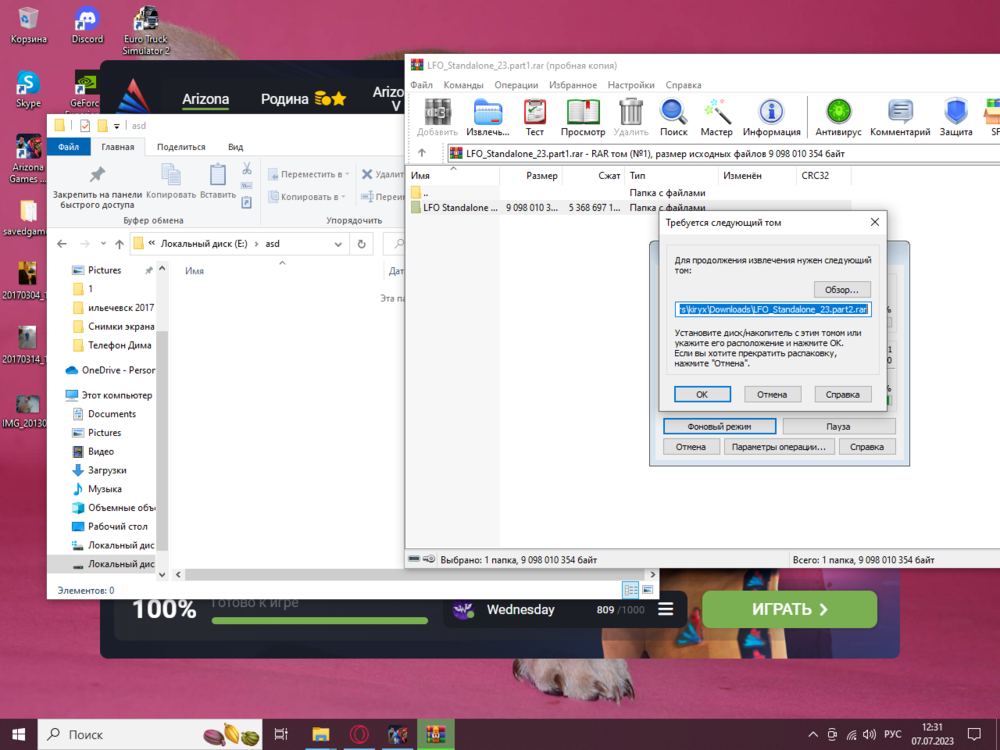Switch to large icons view in Explorer
Image resolution: width=1000 pixels, height=750 pixels.
[647, 590]
